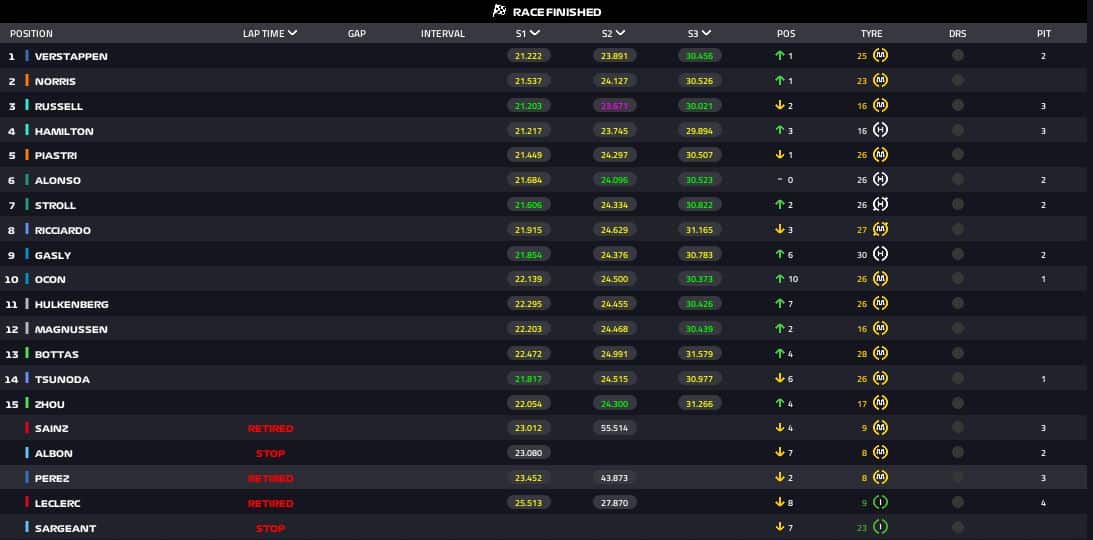This screenshot has height=540, width=1093.
Task: Select driver name Verstappen
Action: pyautogui.click(x=71, y=56)
